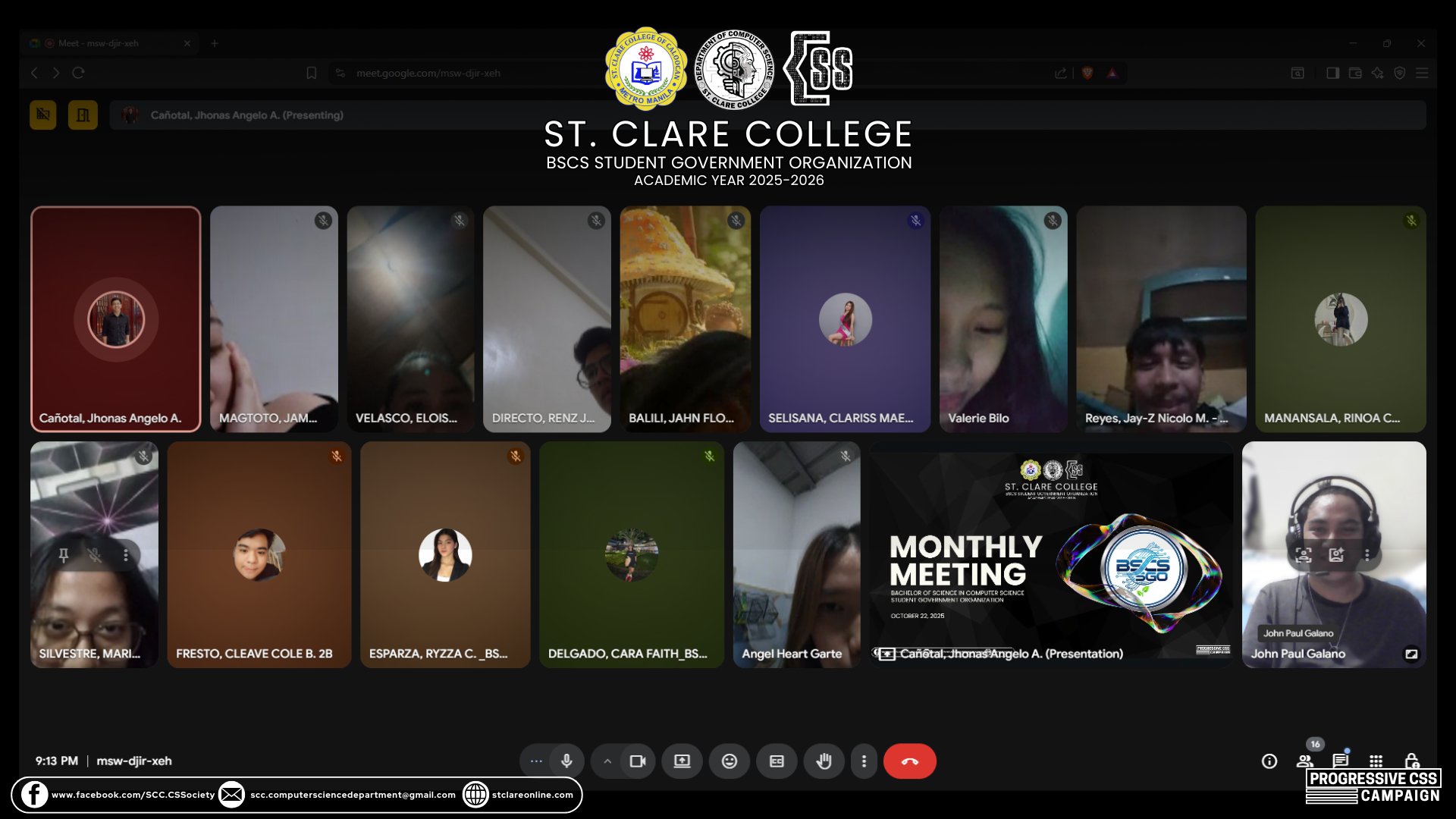Apply visual effects on John Paul Galano's tile
Image resolution: width=1456 pixels, height=819 pixels.
[1336, 555]
